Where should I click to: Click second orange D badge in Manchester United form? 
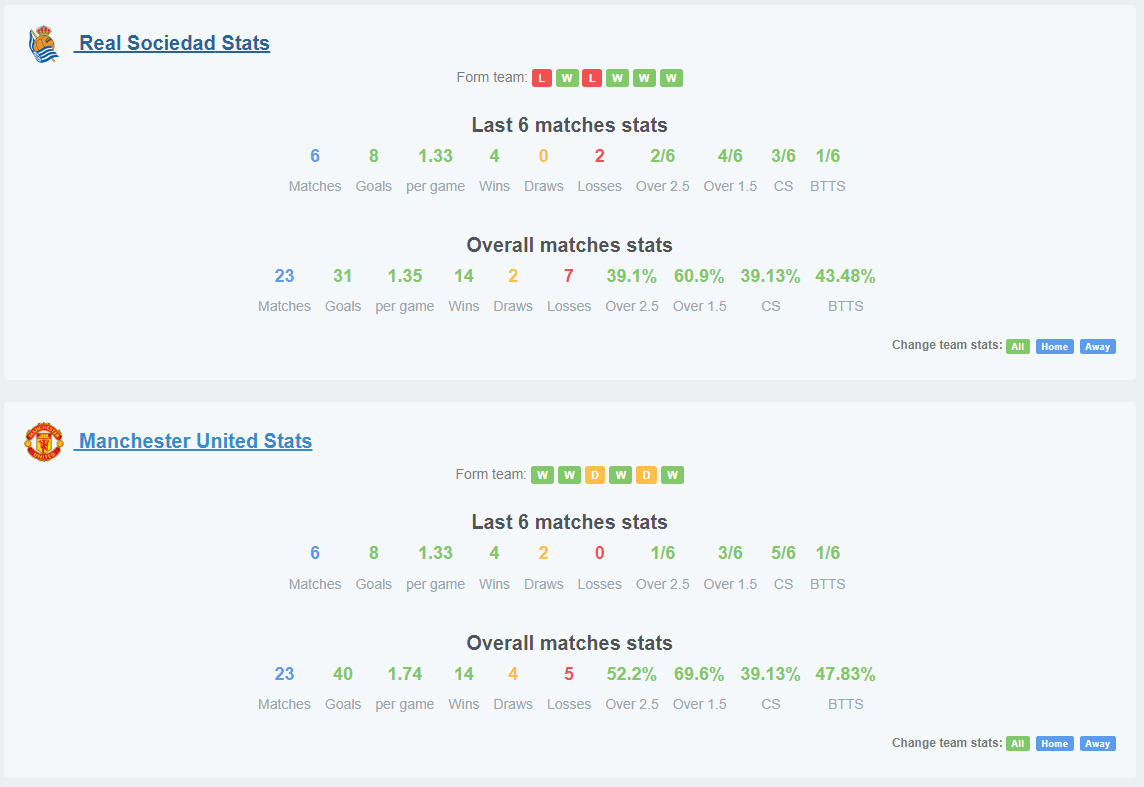click(646, 476)
